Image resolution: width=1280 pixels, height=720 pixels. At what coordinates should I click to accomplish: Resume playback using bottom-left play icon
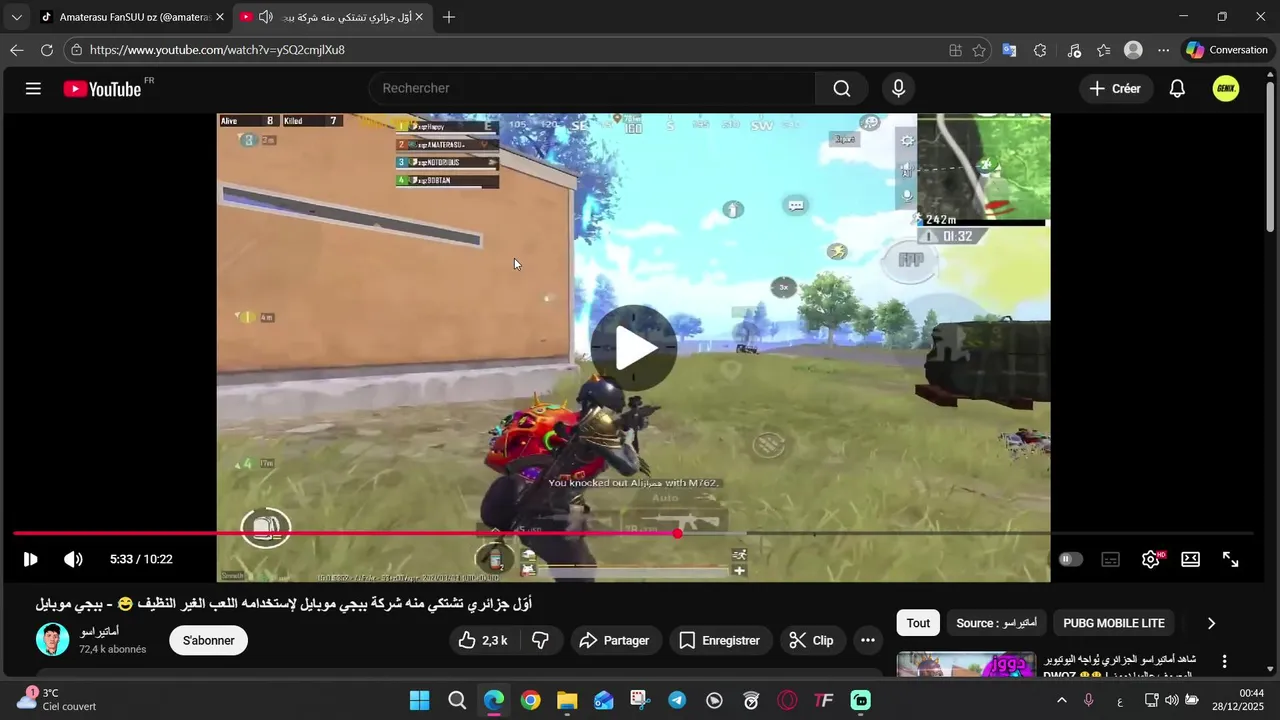point(30,559)
